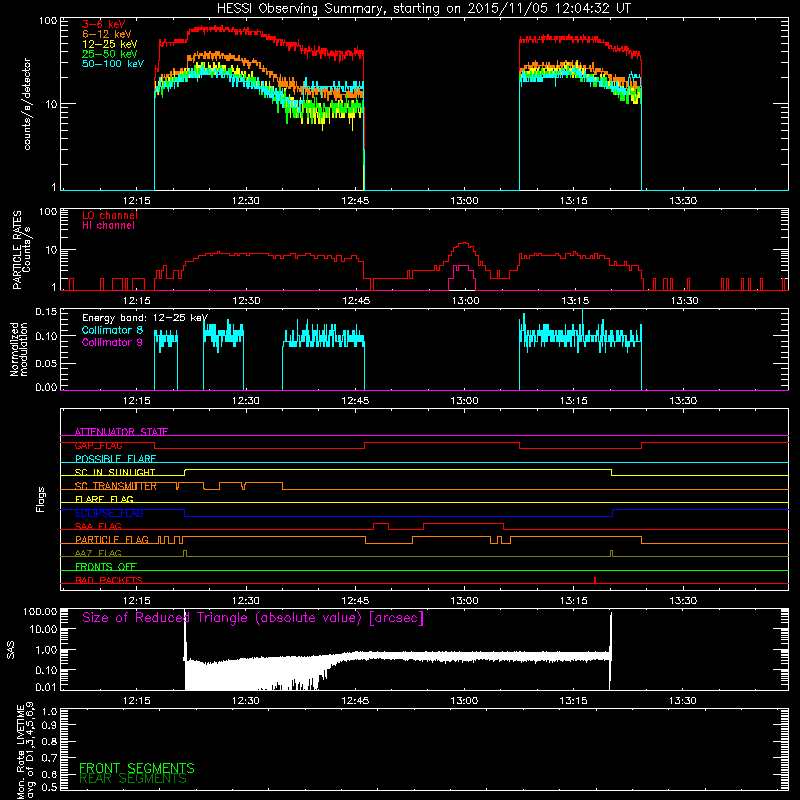Click the Collimator 8 legend label
The width and height of the screenshot is (800, 800).
pos(112,330)
